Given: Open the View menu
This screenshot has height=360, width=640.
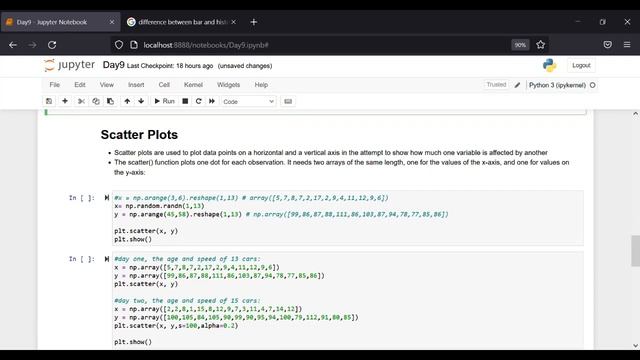Looking at the screenshot, I should tap(107, 85).
